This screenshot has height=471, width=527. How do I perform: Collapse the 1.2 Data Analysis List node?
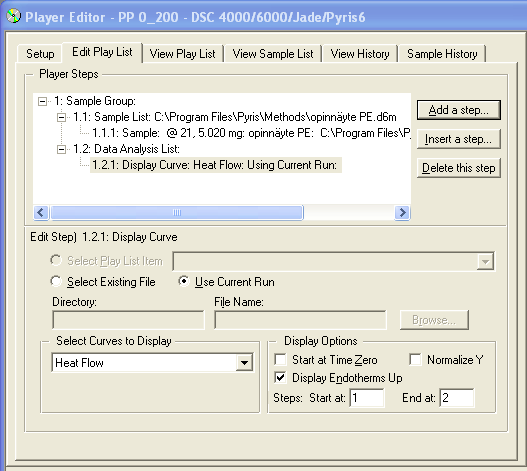tap(61, 149)
